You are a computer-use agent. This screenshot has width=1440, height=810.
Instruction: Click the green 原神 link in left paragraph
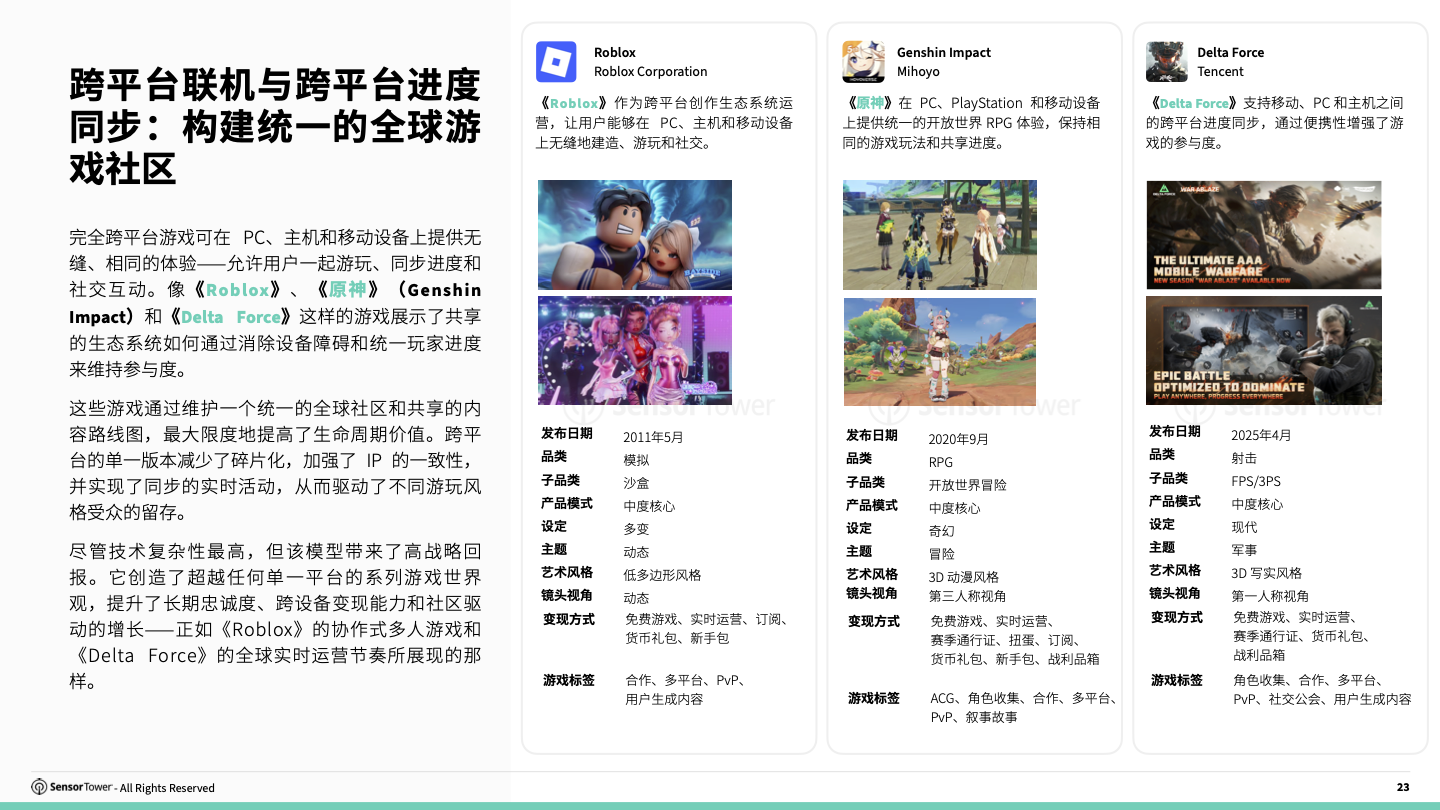348,290
